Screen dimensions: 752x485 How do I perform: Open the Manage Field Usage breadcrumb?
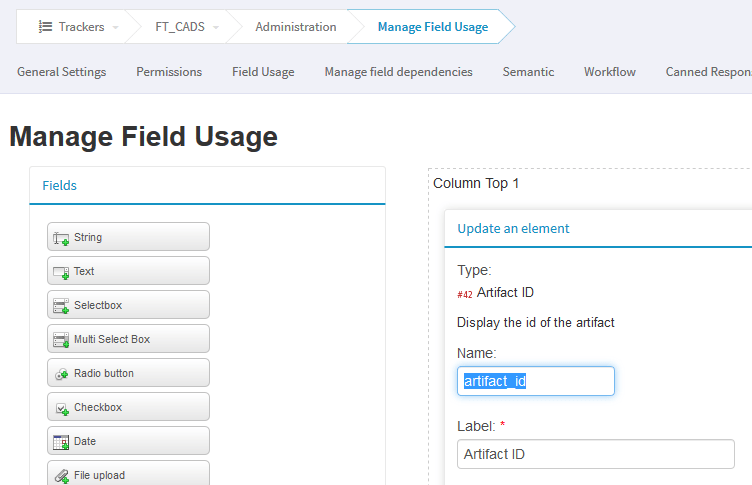[x=432, y=27]
